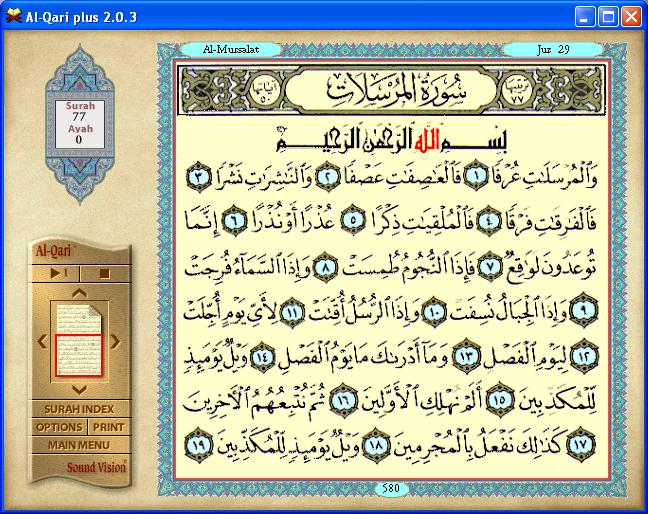Select ayah marker 3

[x=199, y=177]
